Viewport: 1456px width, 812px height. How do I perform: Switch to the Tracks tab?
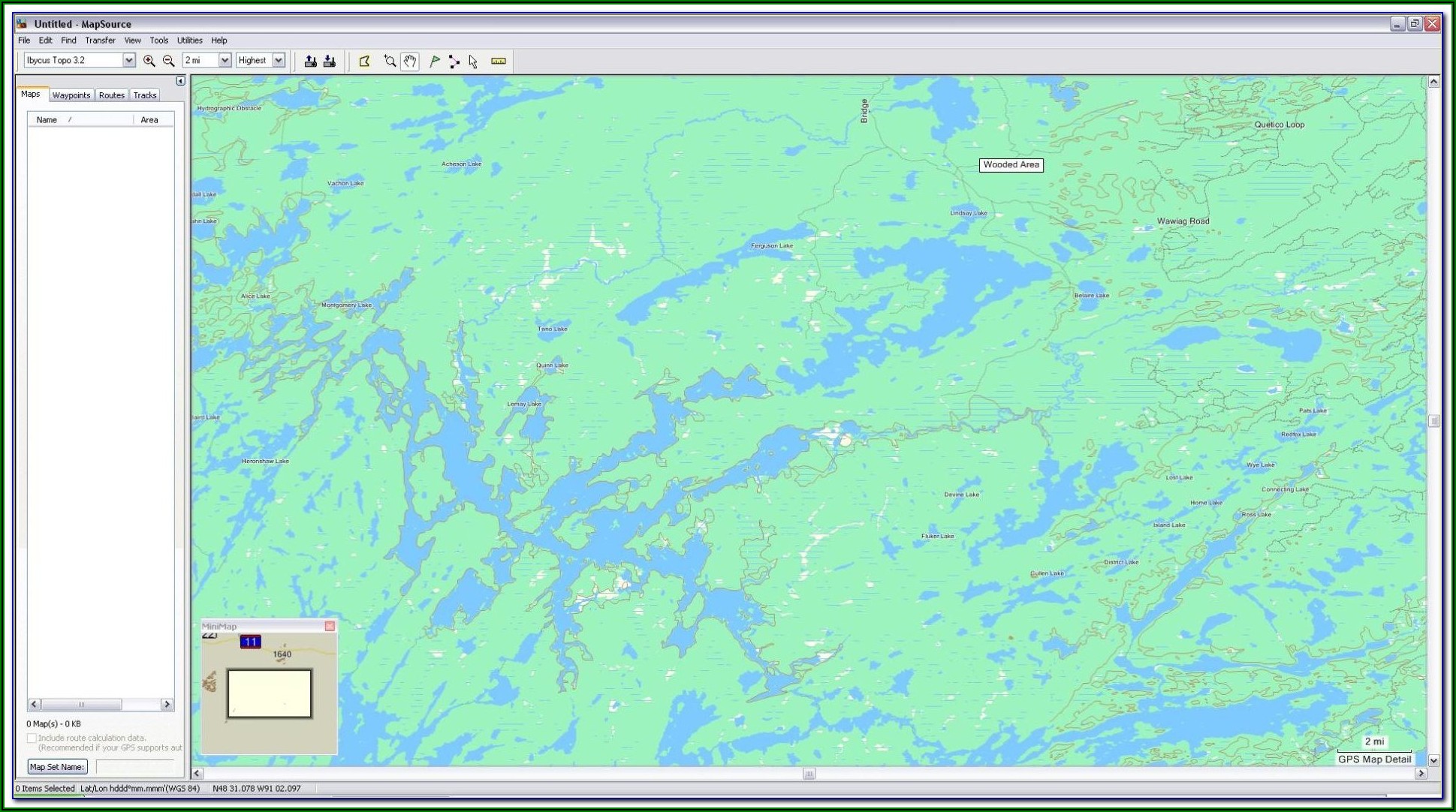(x=145, y=95)
